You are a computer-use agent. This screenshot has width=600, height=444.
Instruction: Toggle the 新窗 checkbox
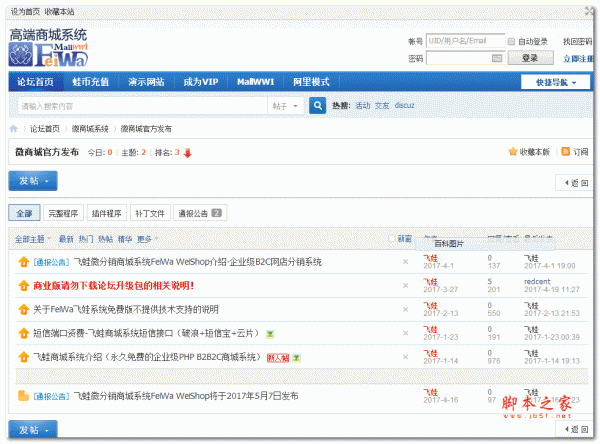(392, 238)
